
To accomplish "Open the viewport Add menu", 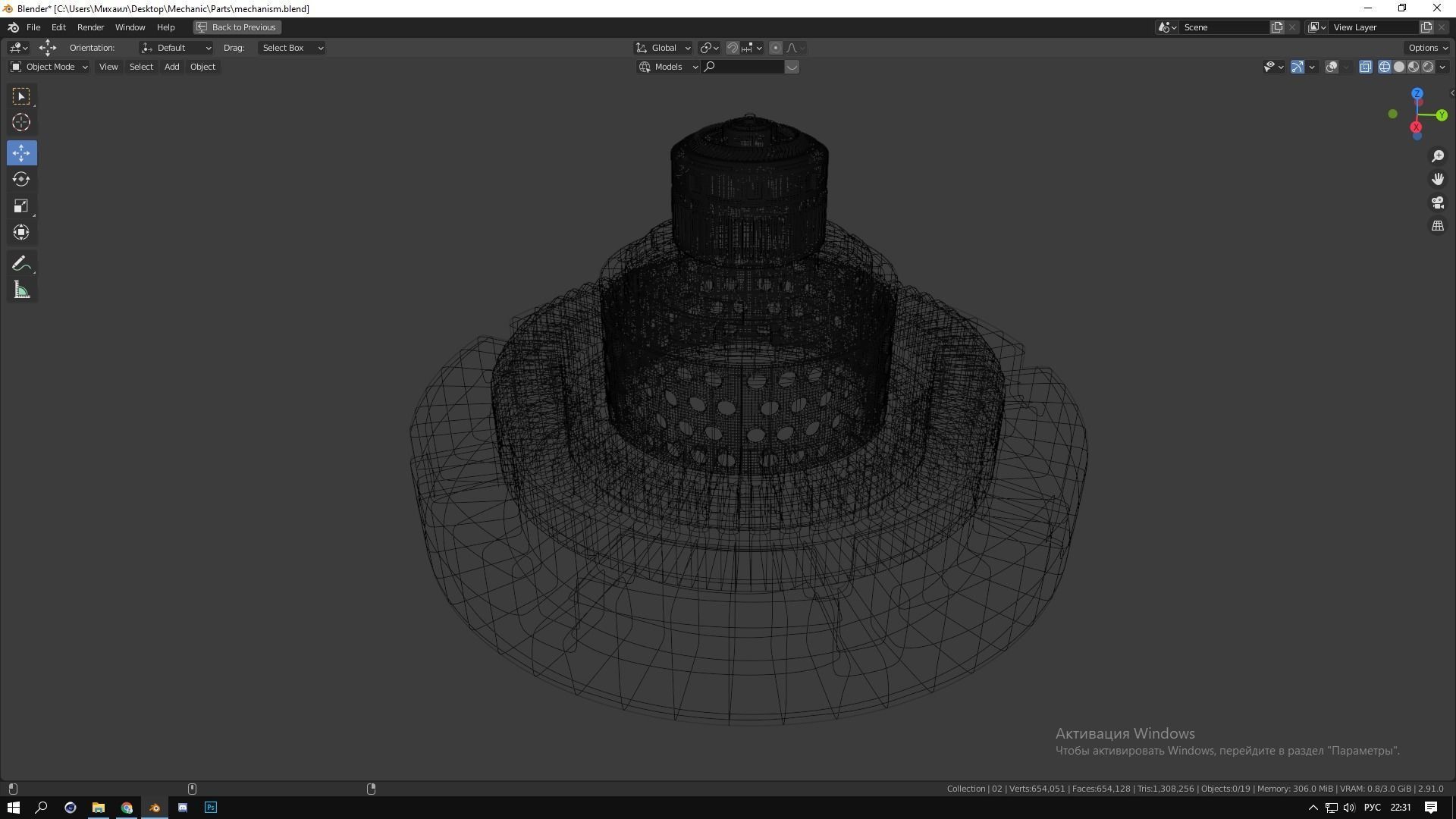I will [172, 67].
